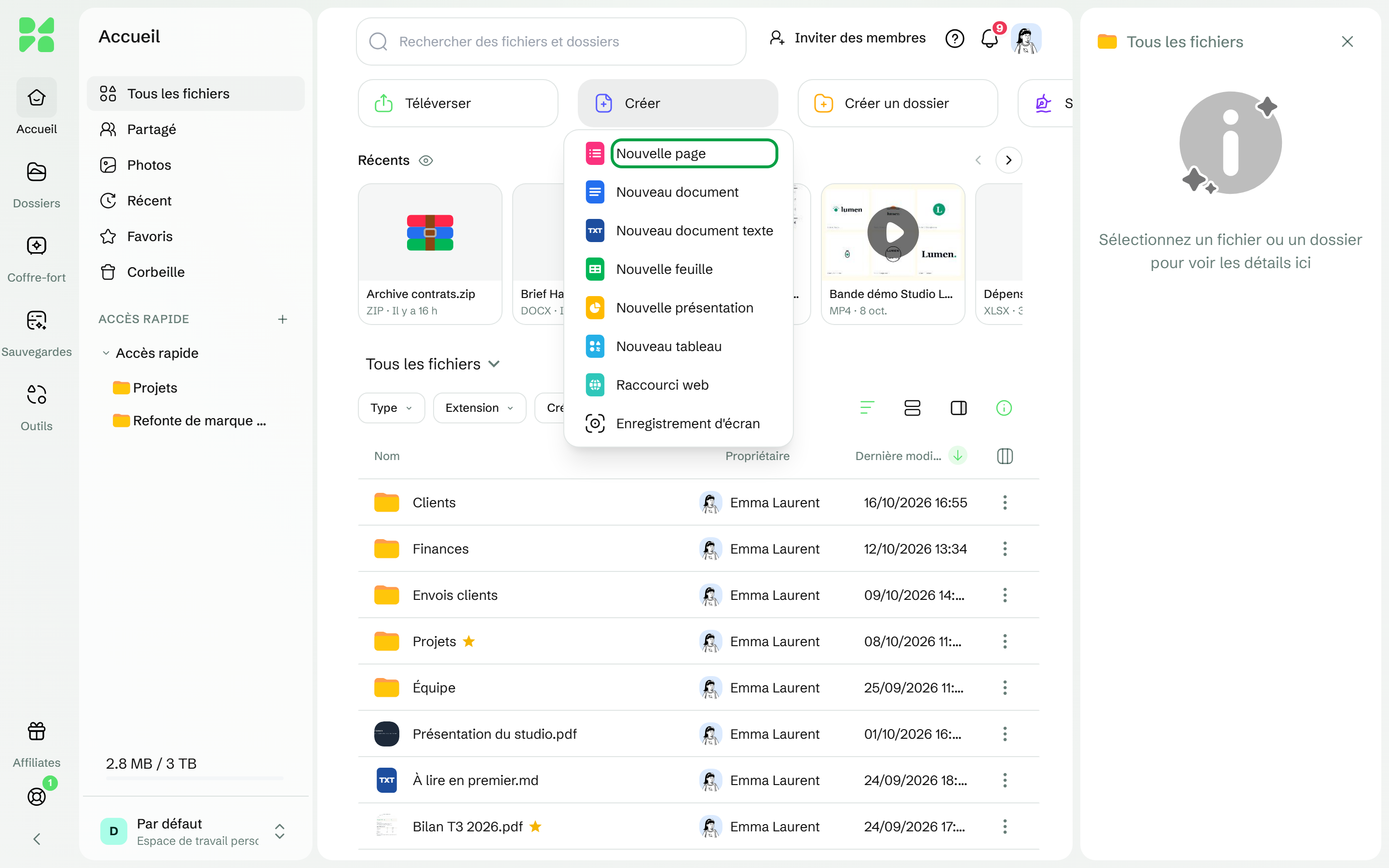1389x868 pixels.
Task: Click Inviter des membres
Action: (847, 39)
